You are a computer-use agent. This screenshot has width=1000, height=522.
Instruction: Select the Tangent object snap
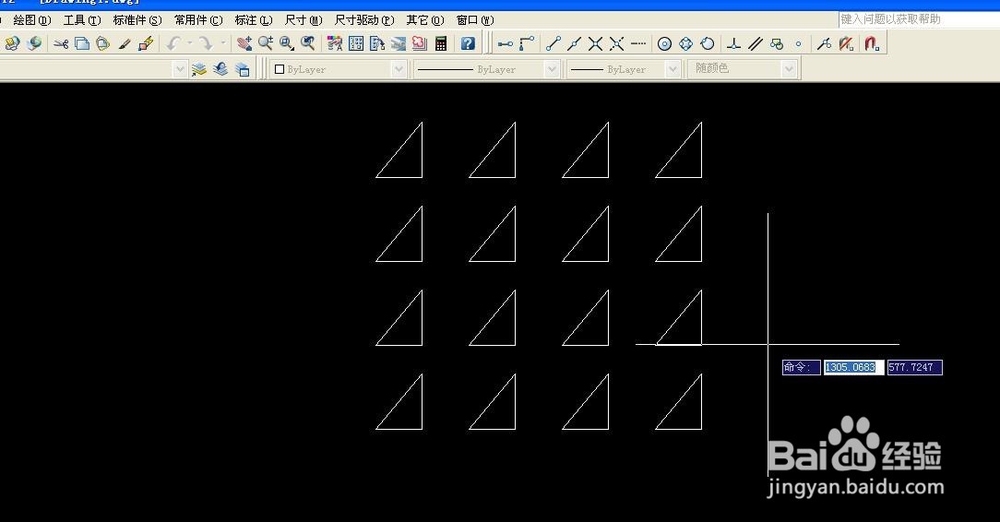click(x=707, y=43)
